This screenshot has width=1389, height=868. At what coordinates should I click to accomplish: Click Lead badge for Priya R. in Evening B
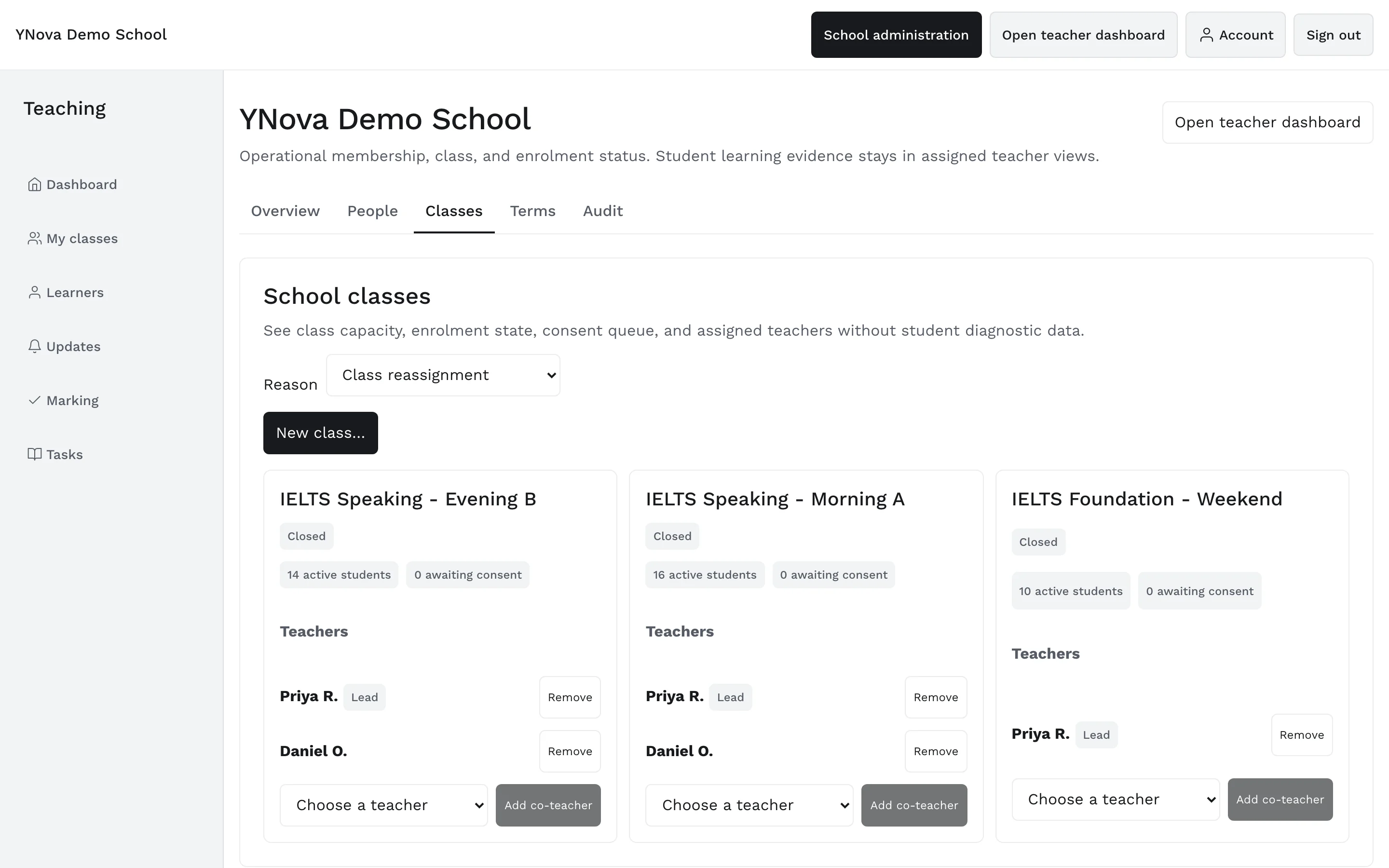[365, 697]
